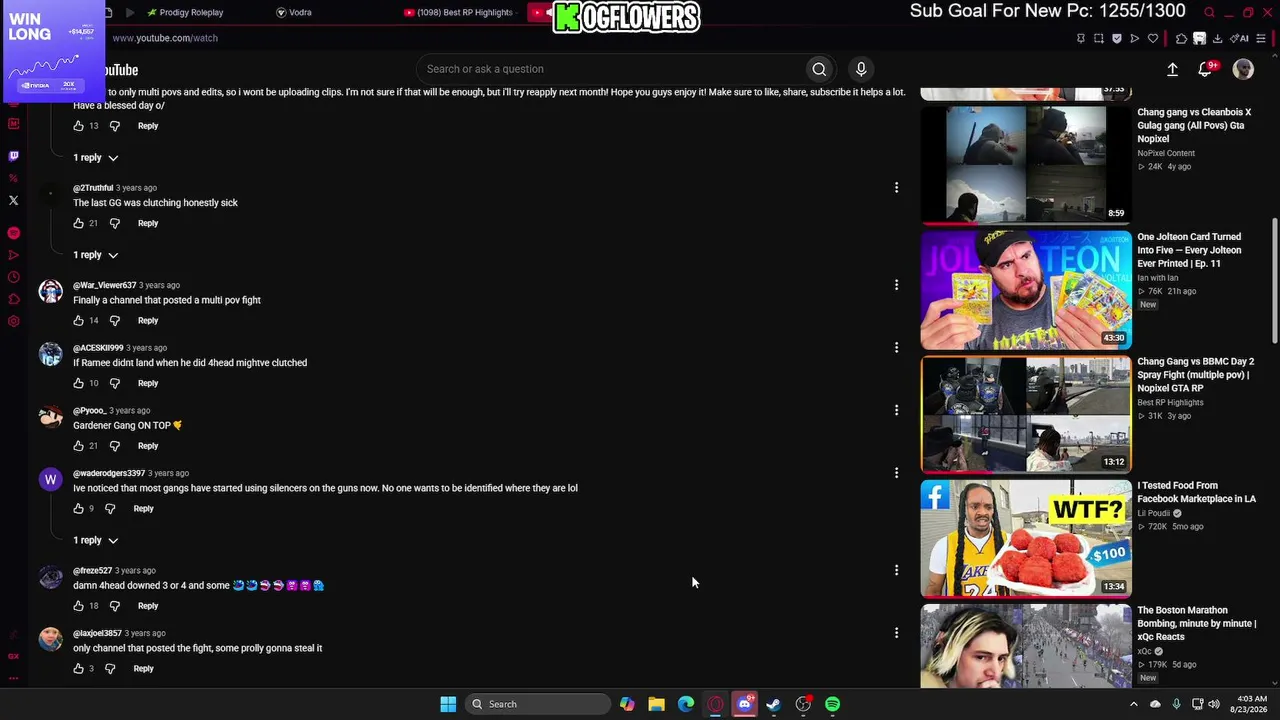Image resolution: width=1280 pixels, height=720 pixels.
Task: Focus the YouTube 'Search or ask a question' field
Action: pyautogui.click(x=610, y=69)
